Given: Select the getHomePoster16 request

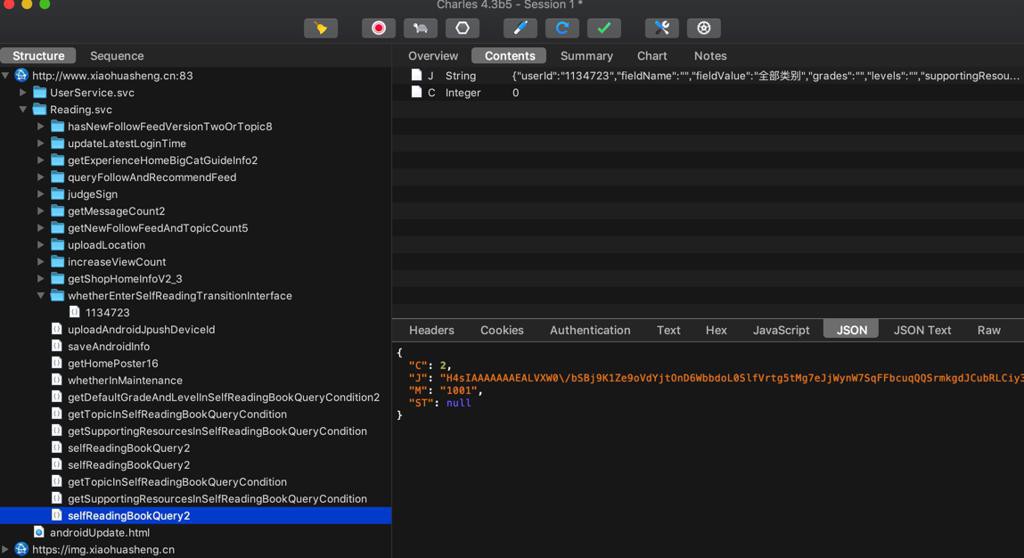Looking at the screenshot, I should [x=113, y=363].
